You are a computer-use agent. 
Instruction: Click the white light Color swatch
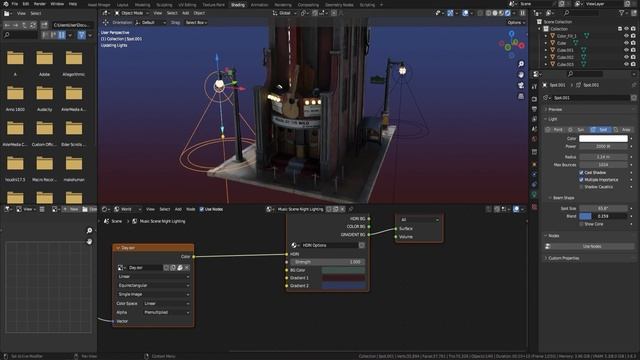click(603, 139)
